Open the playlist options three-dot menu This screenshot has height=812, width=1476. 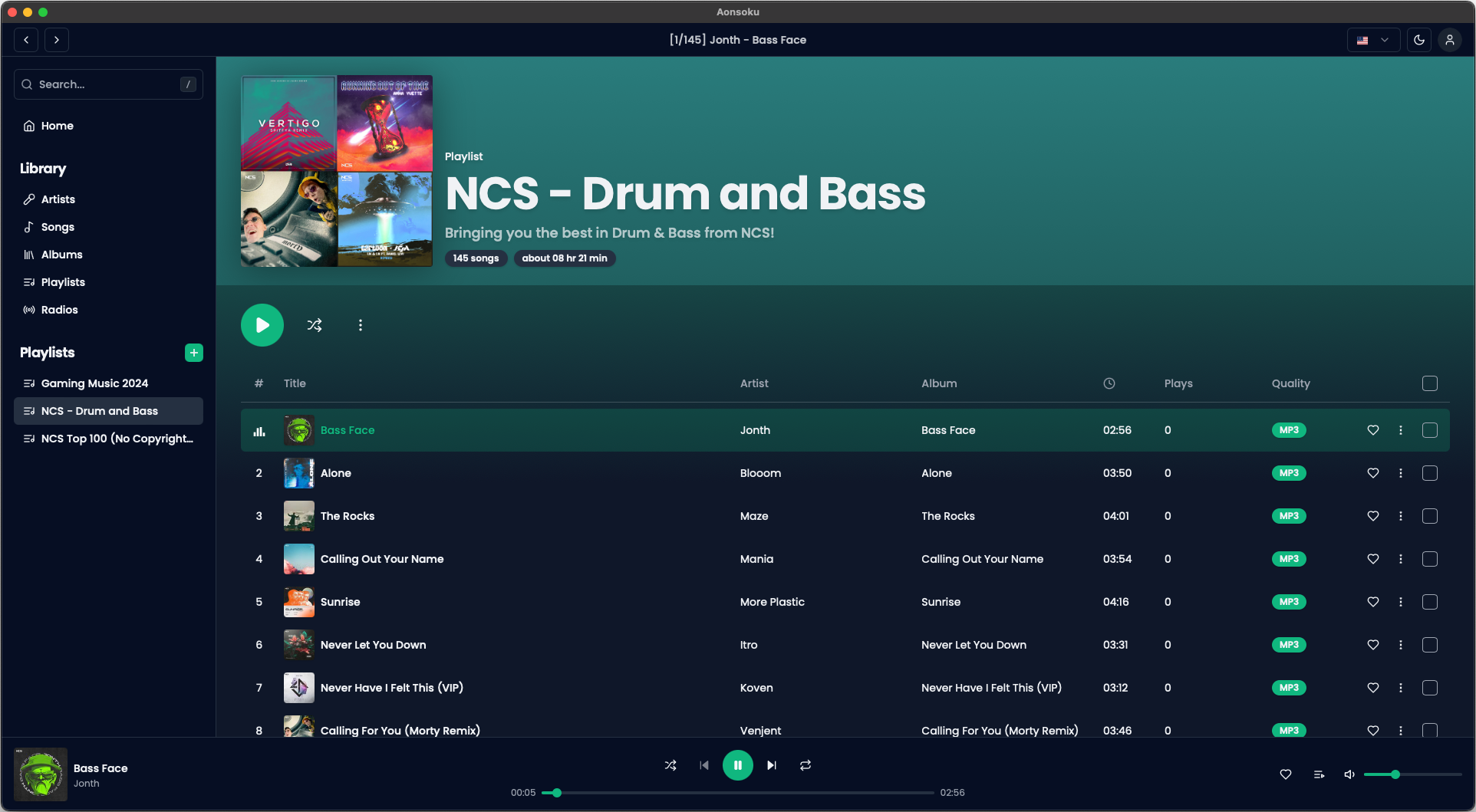point(360,324)
